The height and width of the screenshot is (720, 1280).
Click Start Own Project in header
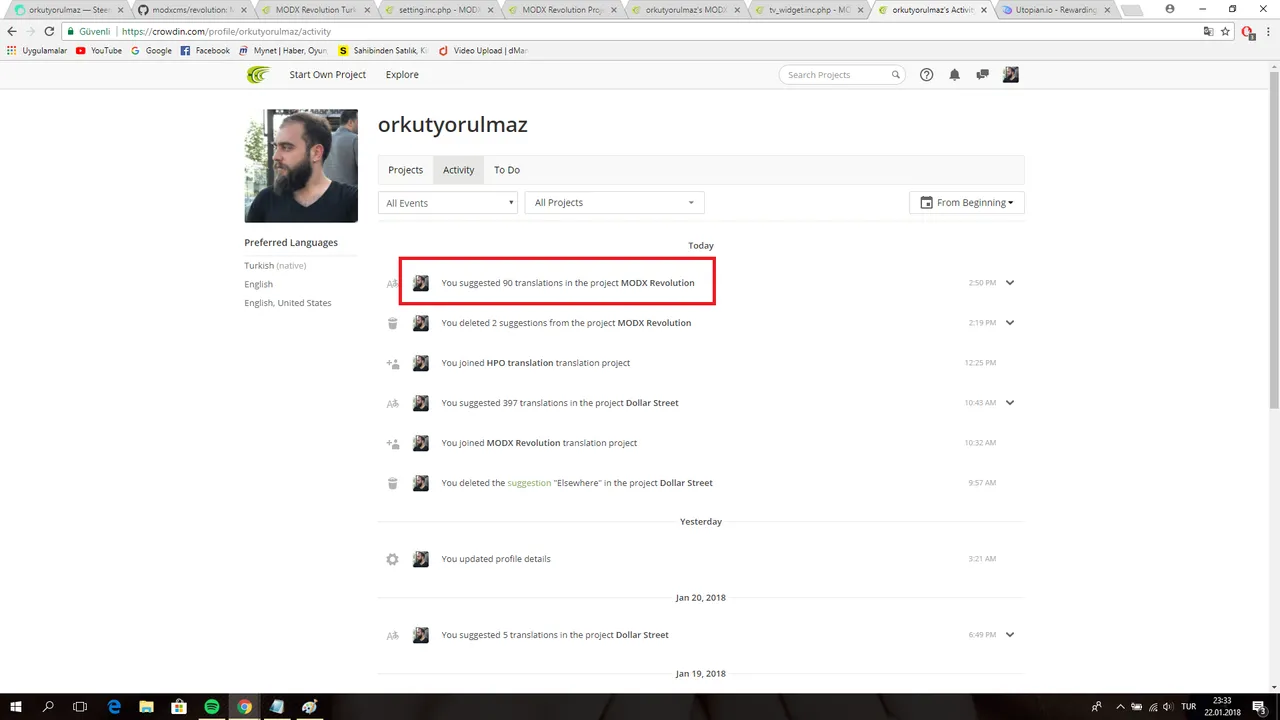point(328,75)
